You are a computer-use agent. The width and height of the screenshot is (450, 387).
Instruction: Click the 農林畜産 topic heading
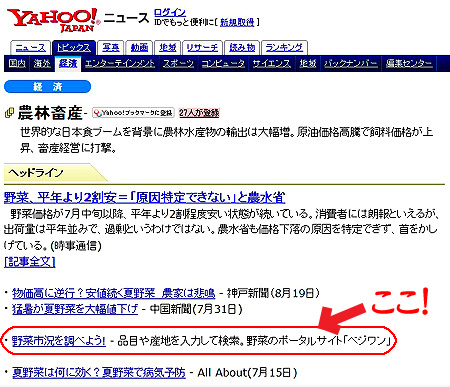tap(50, 113)
